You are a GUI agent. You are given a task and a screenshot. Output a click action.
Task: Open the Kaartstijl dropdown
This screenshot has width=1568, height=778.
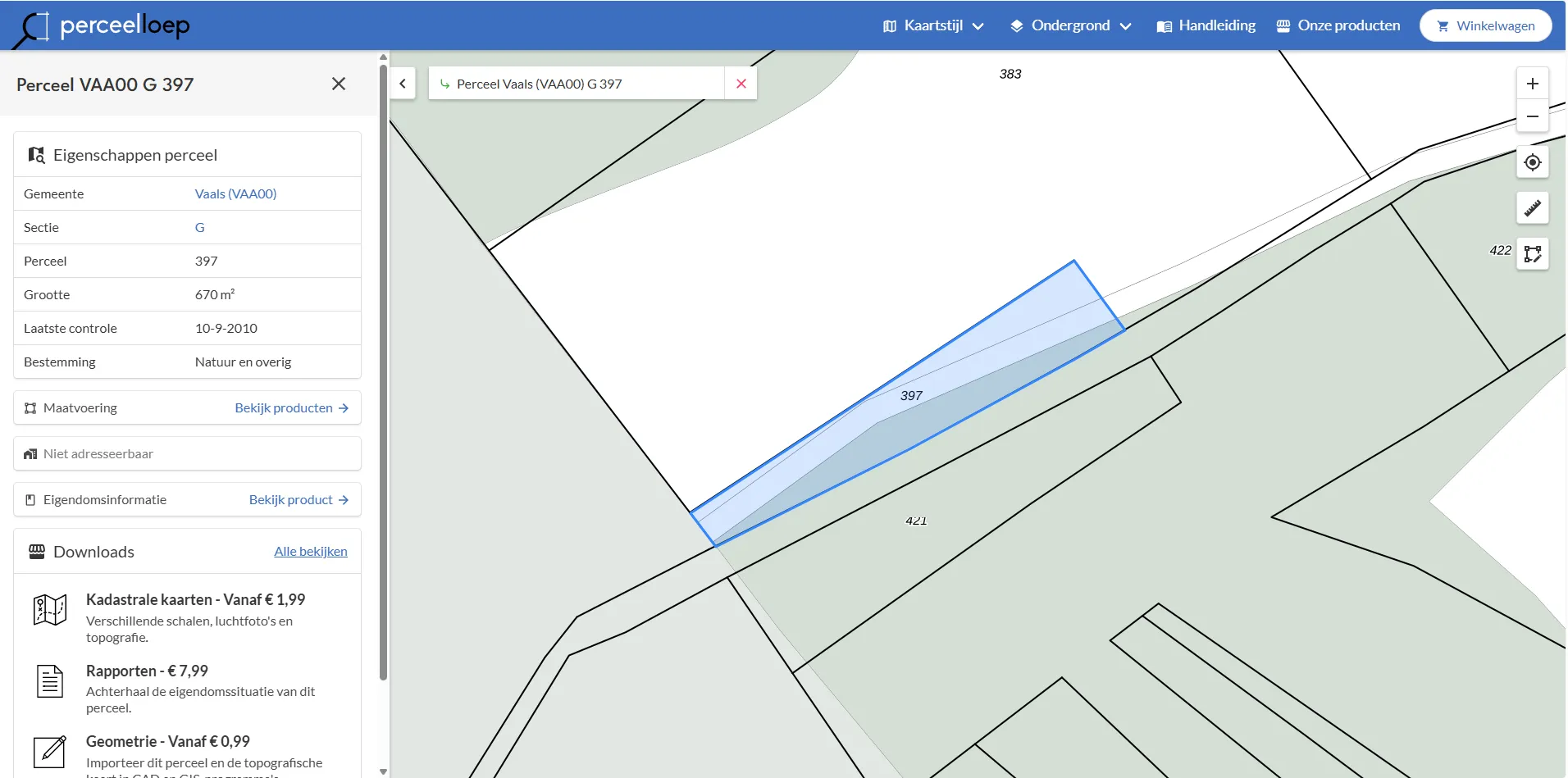click(933, 25)
